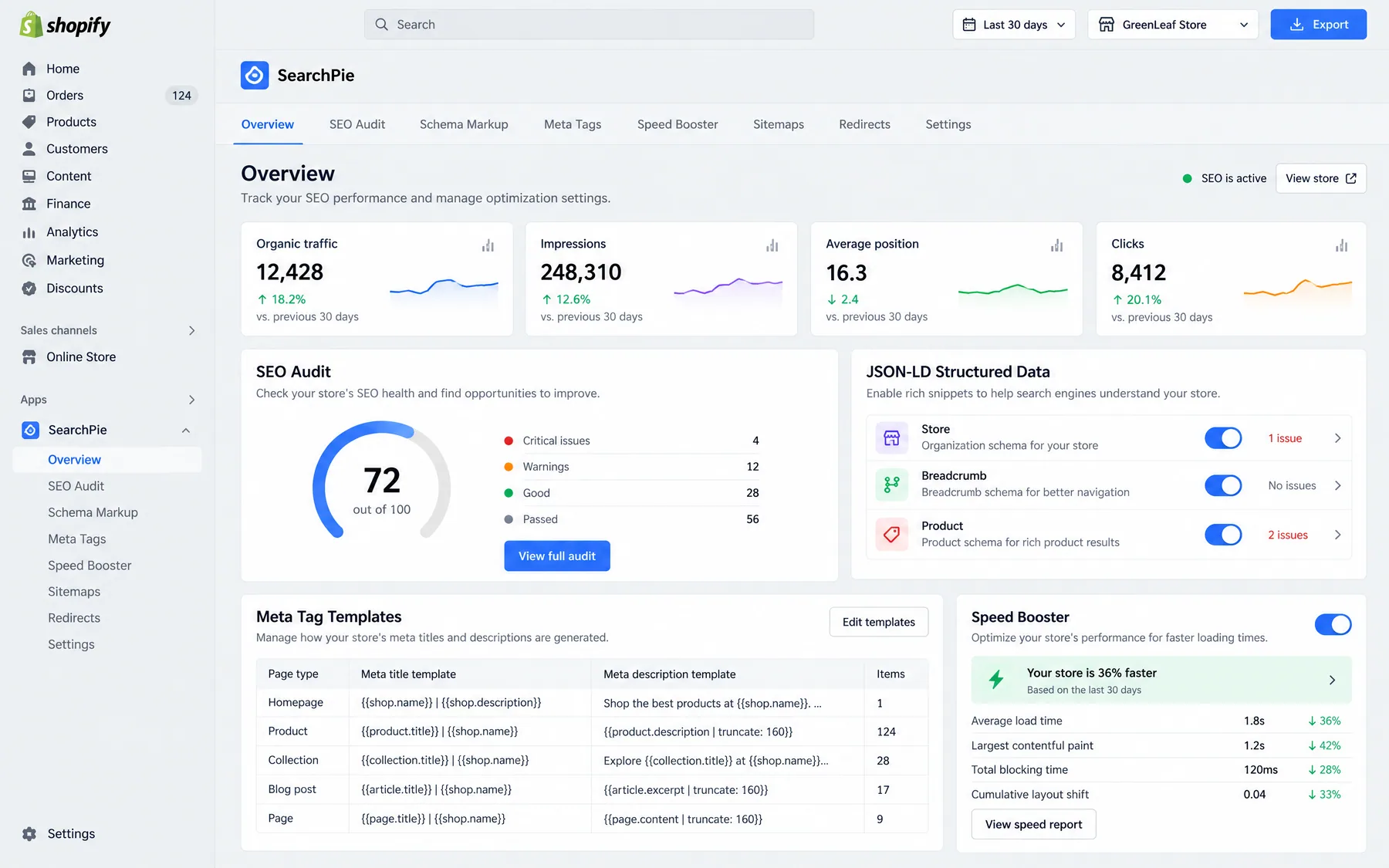This screenshot has height=868, width=1389.
Task: Click the Analytics bar chart icon
Action: 29,232
